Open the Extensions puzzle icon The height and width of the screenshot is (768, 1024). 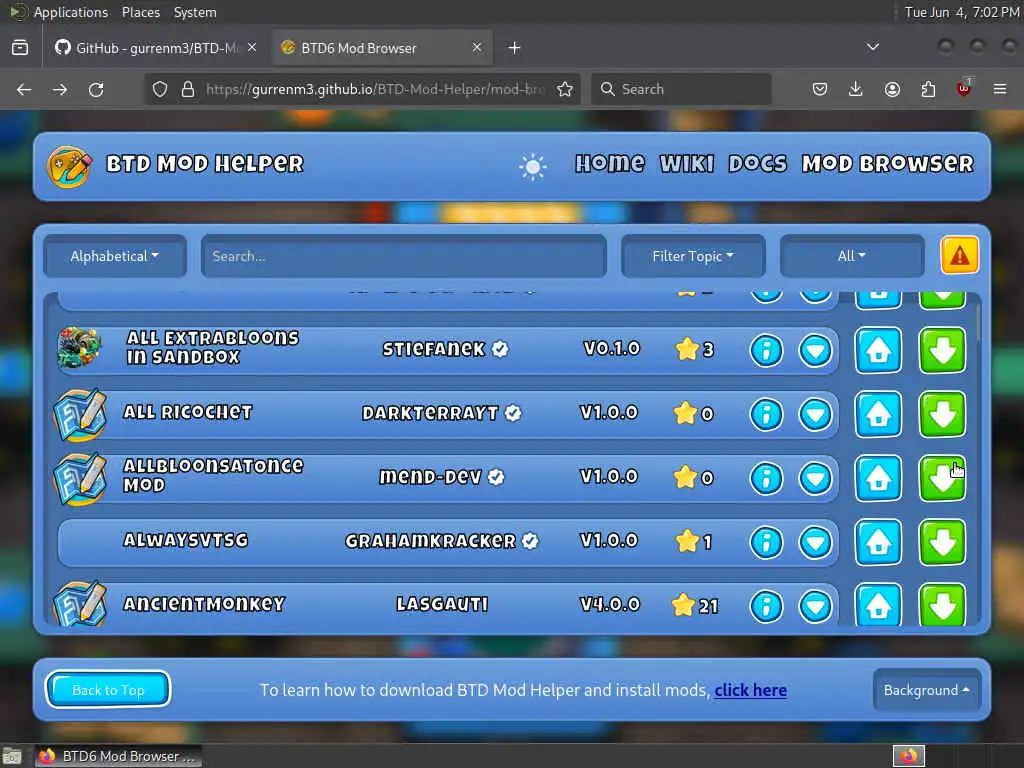point(928,89)
